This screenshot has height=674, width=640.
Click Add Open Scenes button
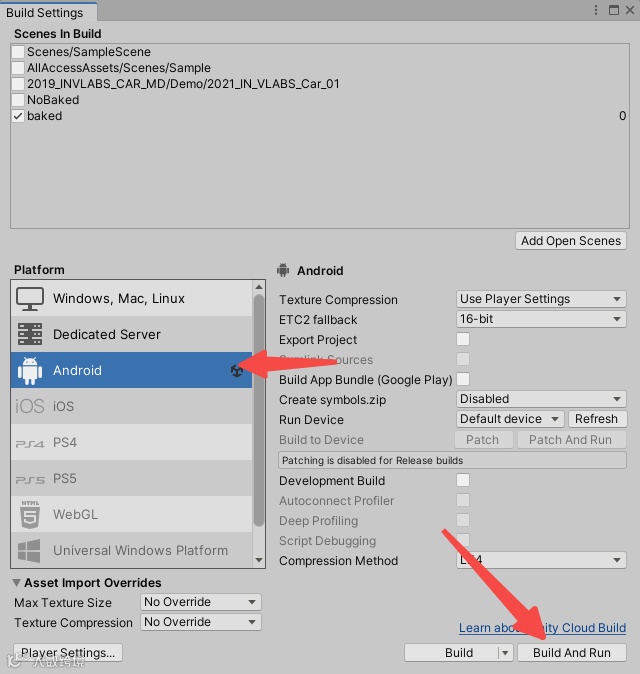coord(571,241)
